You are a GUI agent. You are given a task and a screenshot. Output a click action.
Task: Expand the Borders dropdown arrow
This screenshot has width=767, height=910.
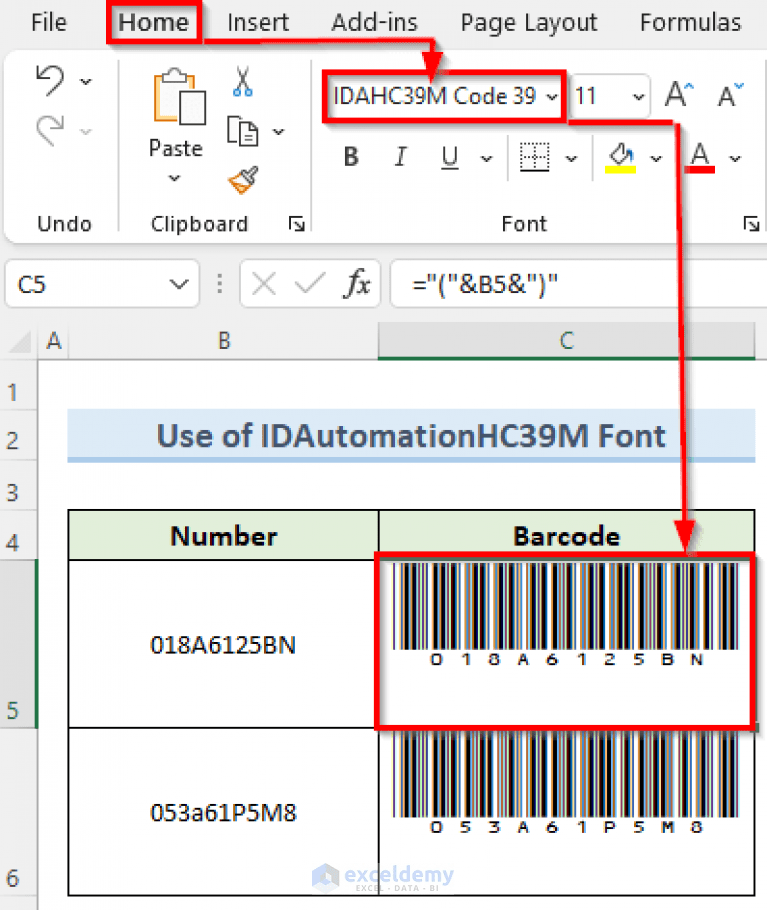571,158
